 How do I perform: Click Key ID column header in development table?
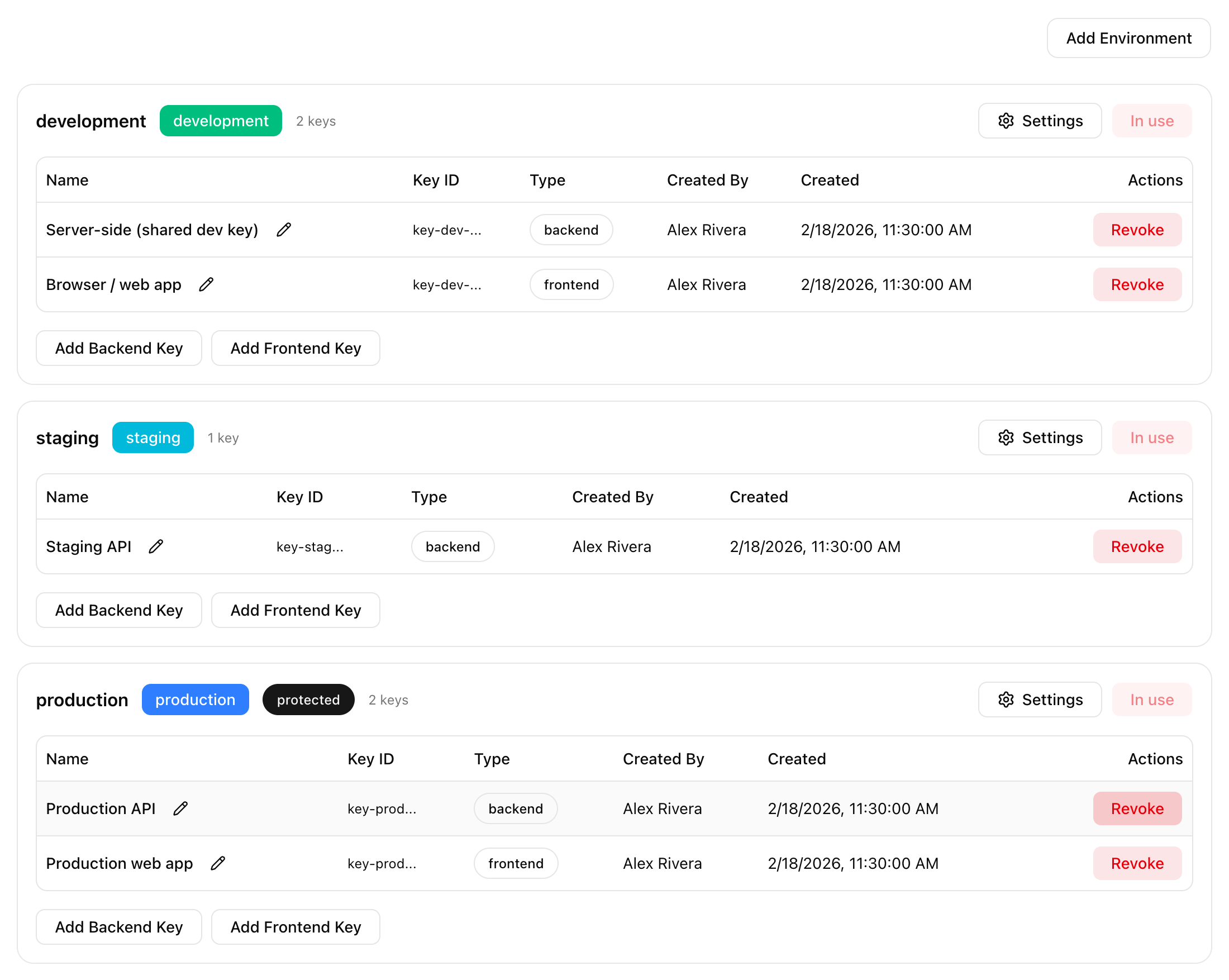coord(436,180)
